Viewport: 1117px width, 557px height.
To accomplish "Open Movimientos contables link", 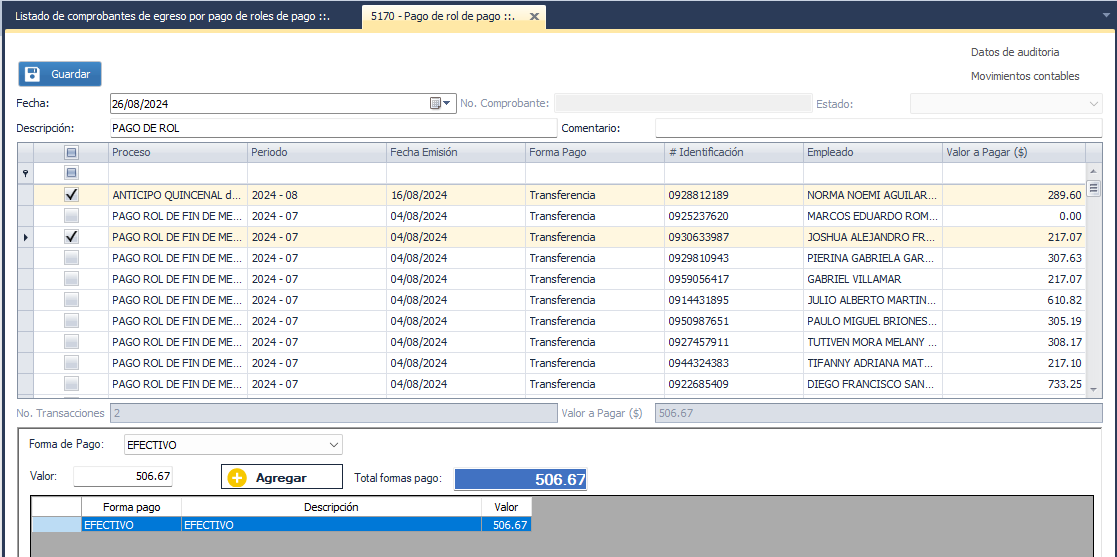I will (1024, 76).
